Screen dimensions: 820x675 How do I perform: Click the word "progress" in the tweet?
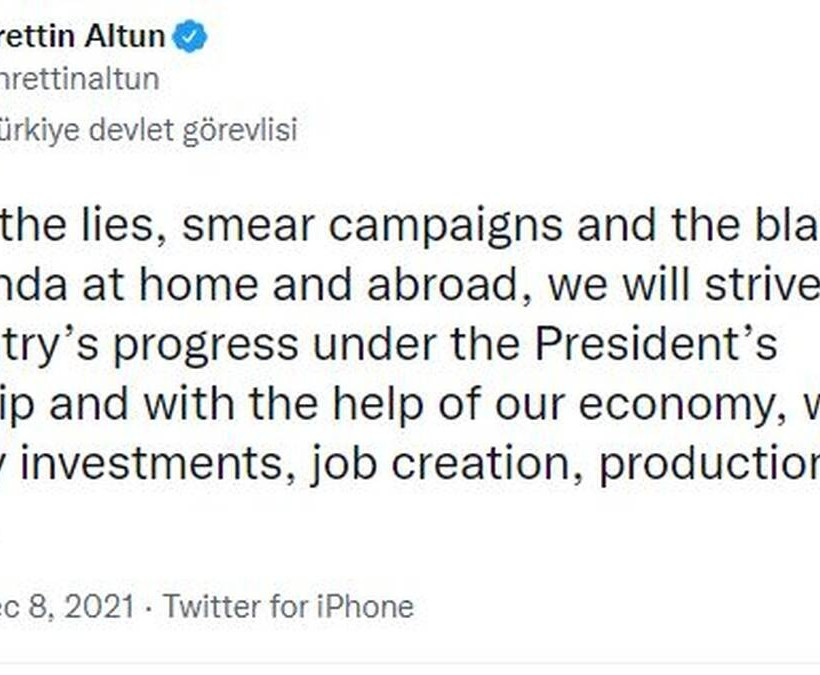206,345
